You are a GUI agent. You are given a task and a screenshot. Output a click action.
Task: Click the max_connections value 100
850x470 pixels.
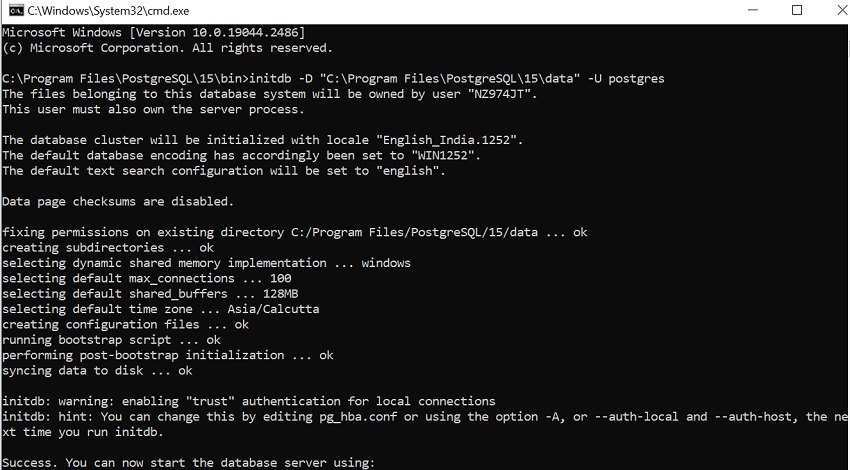click(x=281, y=278)
